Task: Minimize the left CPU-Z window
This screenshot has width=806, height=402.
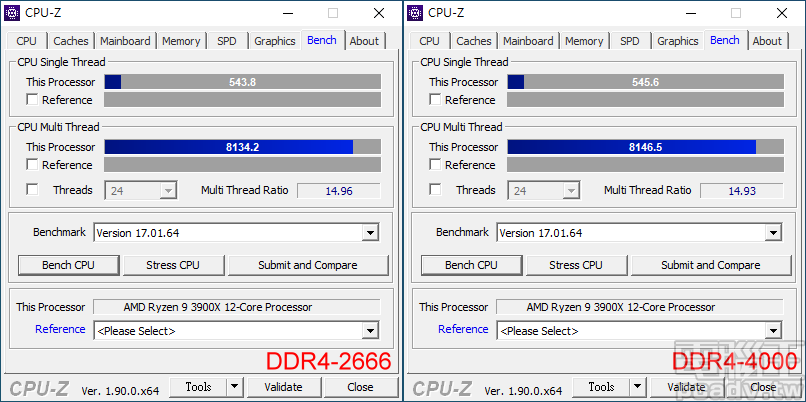Action: point(287,13)
